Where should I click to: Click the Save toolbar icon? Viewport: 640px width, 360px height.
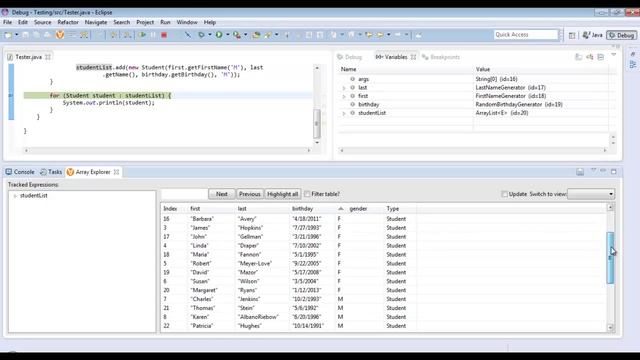pos(26,35)
